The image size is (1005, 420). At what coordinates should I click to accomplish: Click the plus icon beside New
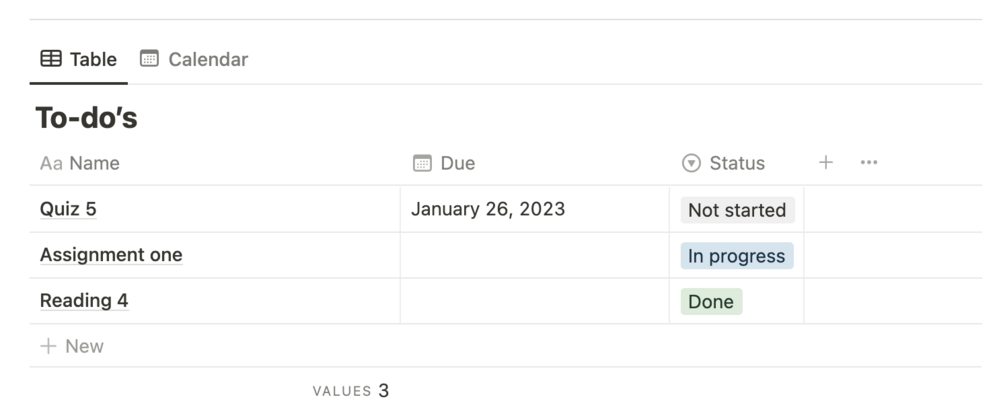48,346
